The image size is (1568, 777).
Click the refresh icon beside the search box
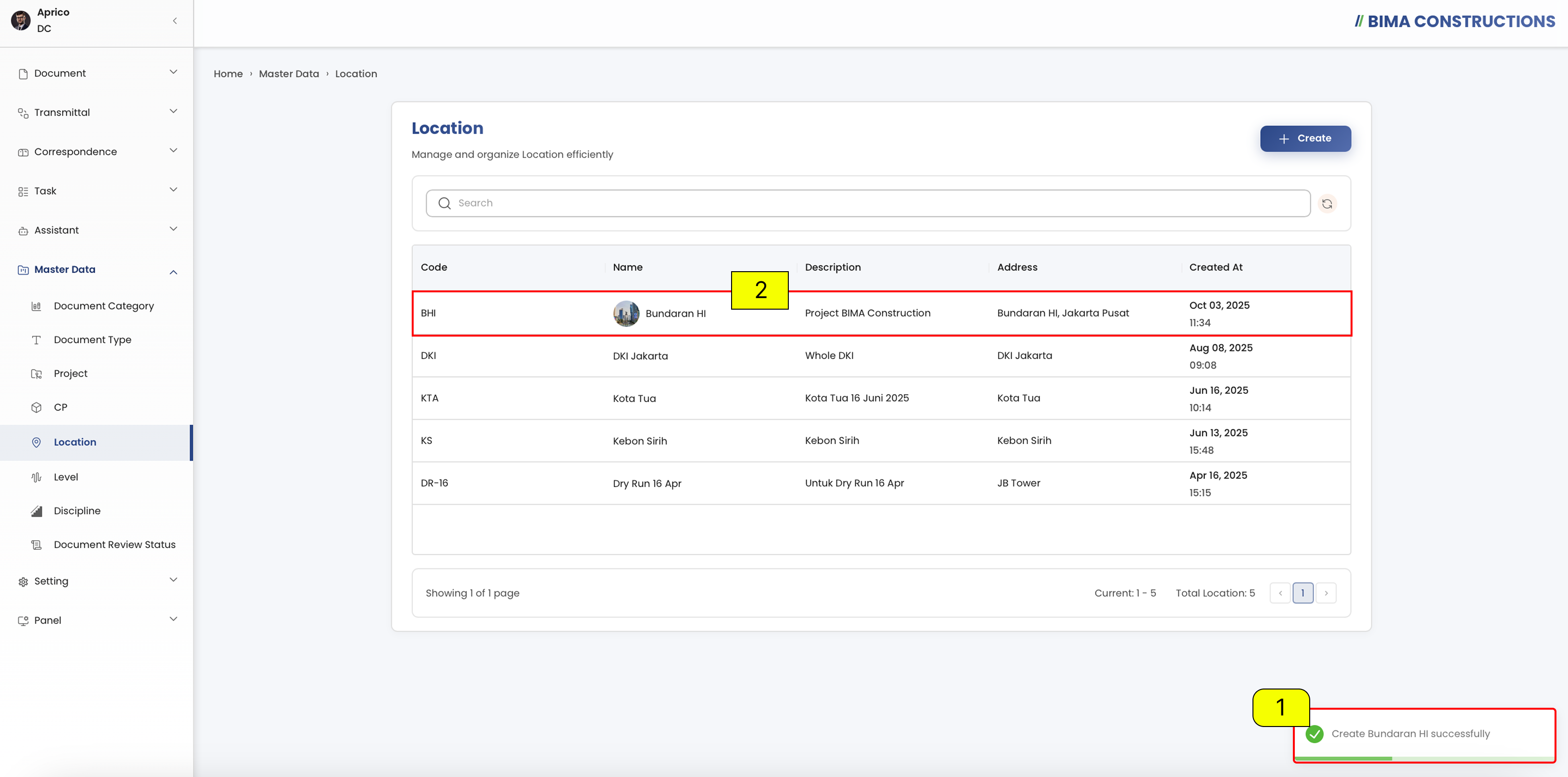point(1327,203)
